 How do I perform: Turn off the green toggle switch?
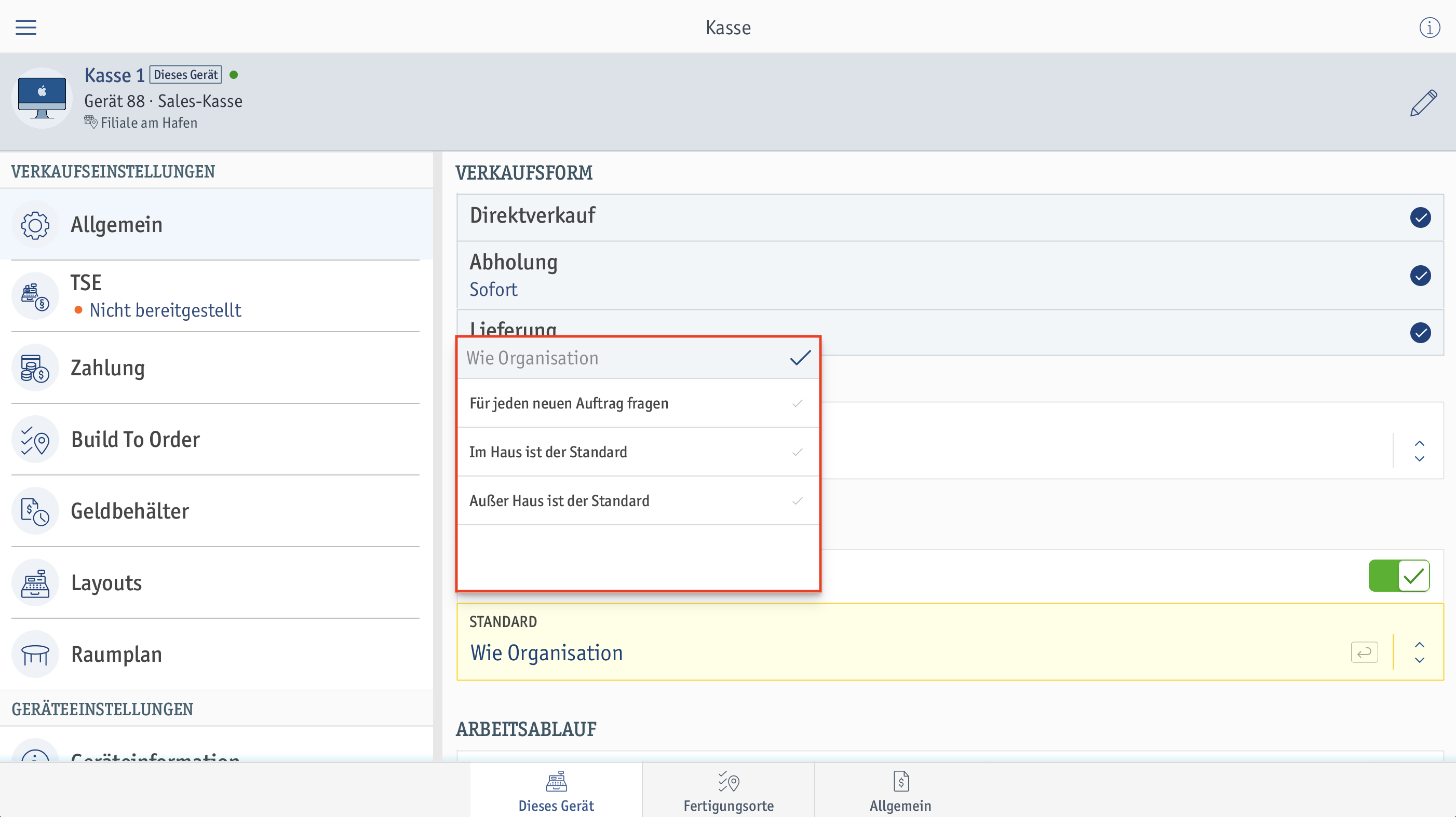1399,576
